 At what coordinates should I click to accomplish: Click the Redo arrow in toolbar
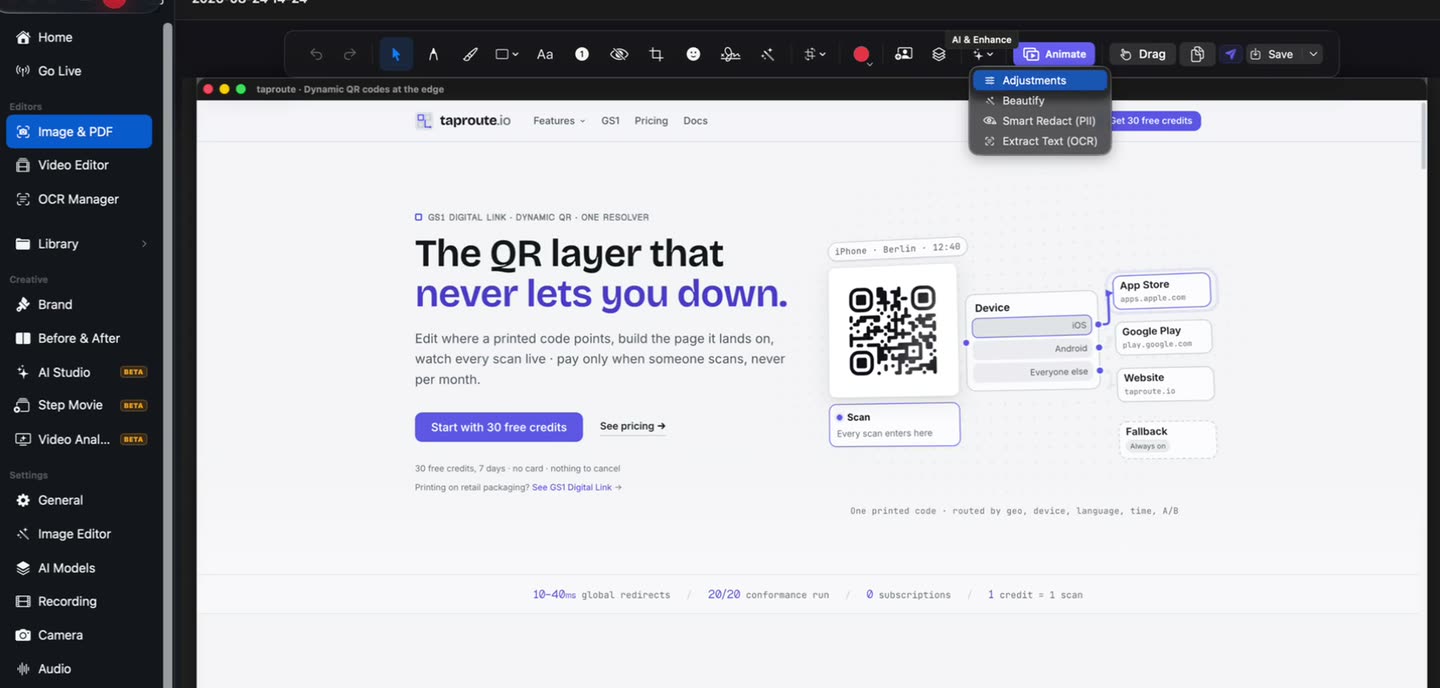click(350, 54)
